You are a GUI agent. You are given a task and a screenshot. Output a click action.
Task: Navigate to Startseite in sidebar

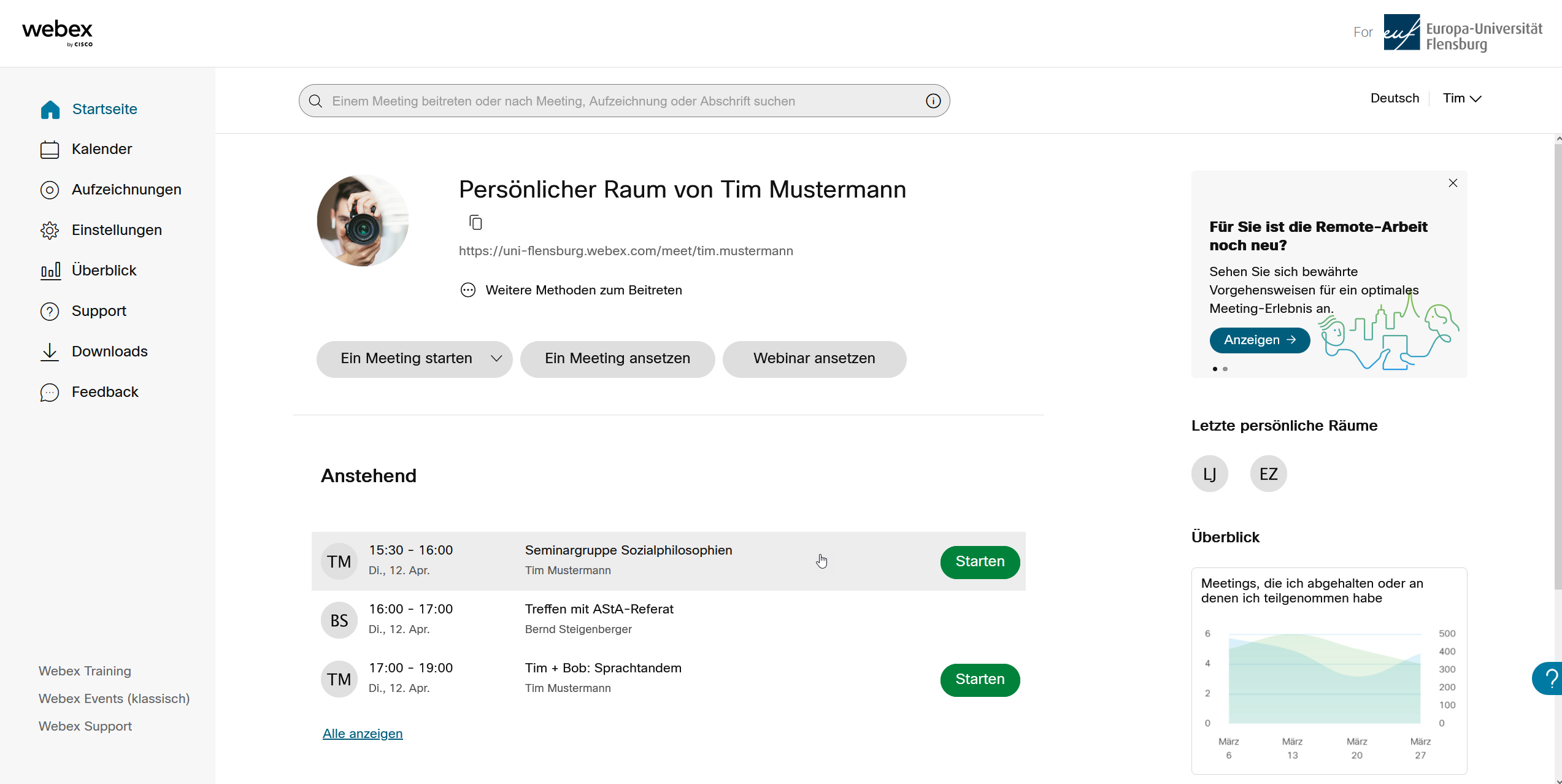click(104, 109)
